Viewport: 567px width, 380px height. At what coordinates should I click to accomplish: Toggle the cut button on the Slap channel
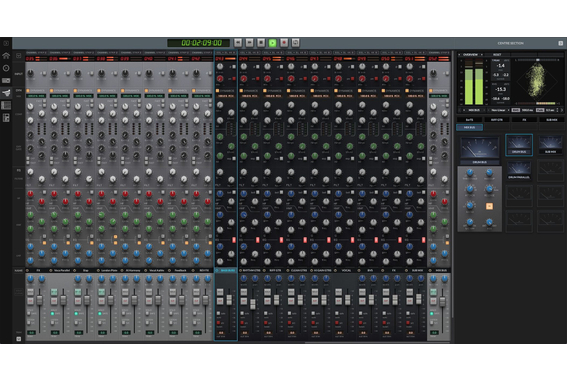pos(78,301)
